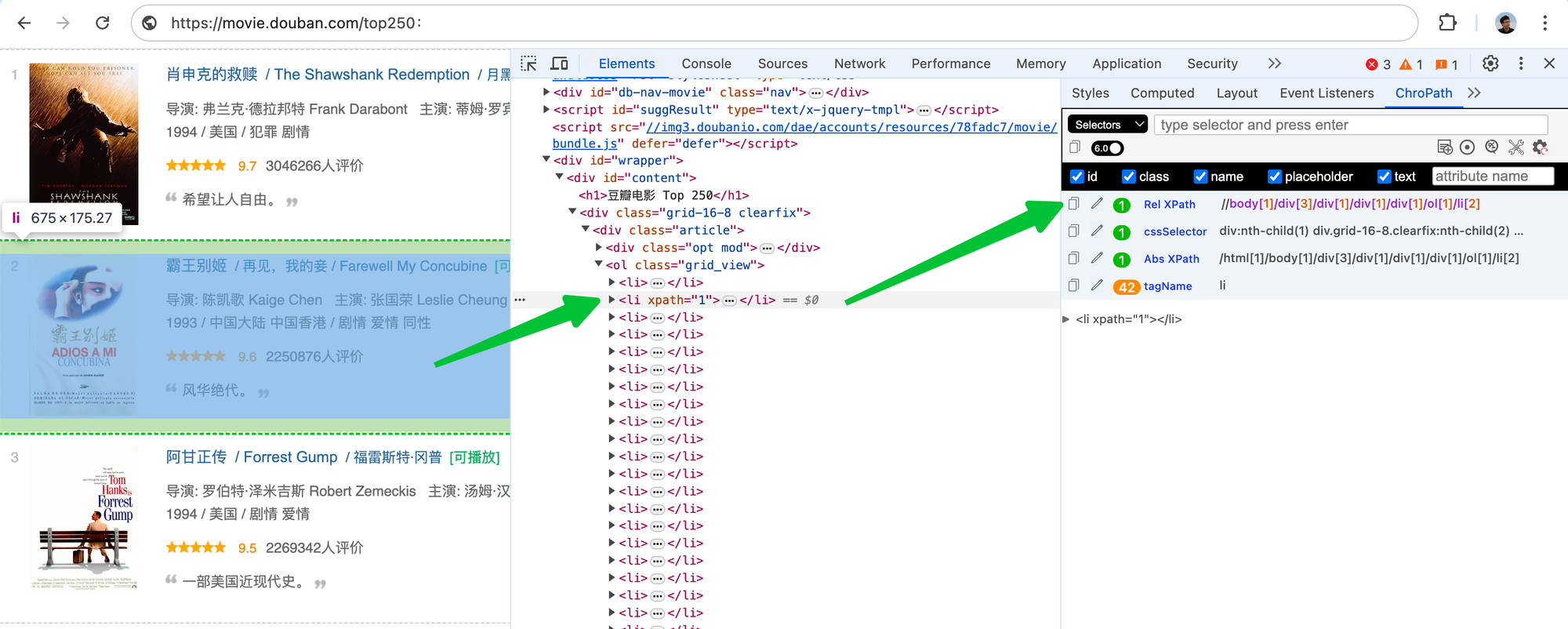
Task: Open the Chrome profile avatar
Action: tap(1505, 23)
